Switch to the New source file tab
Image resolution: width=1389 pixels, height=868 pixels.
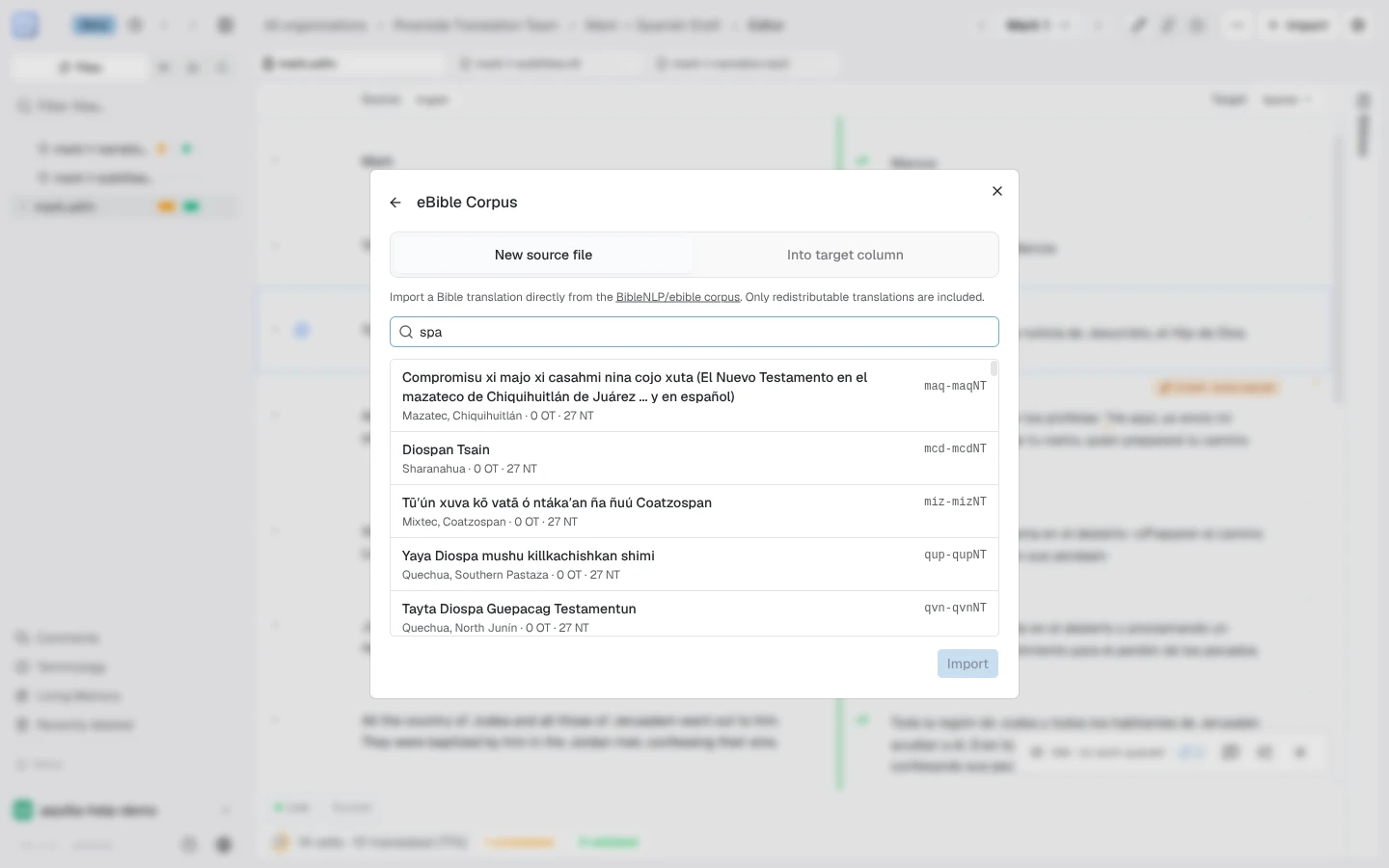point(543,255)
